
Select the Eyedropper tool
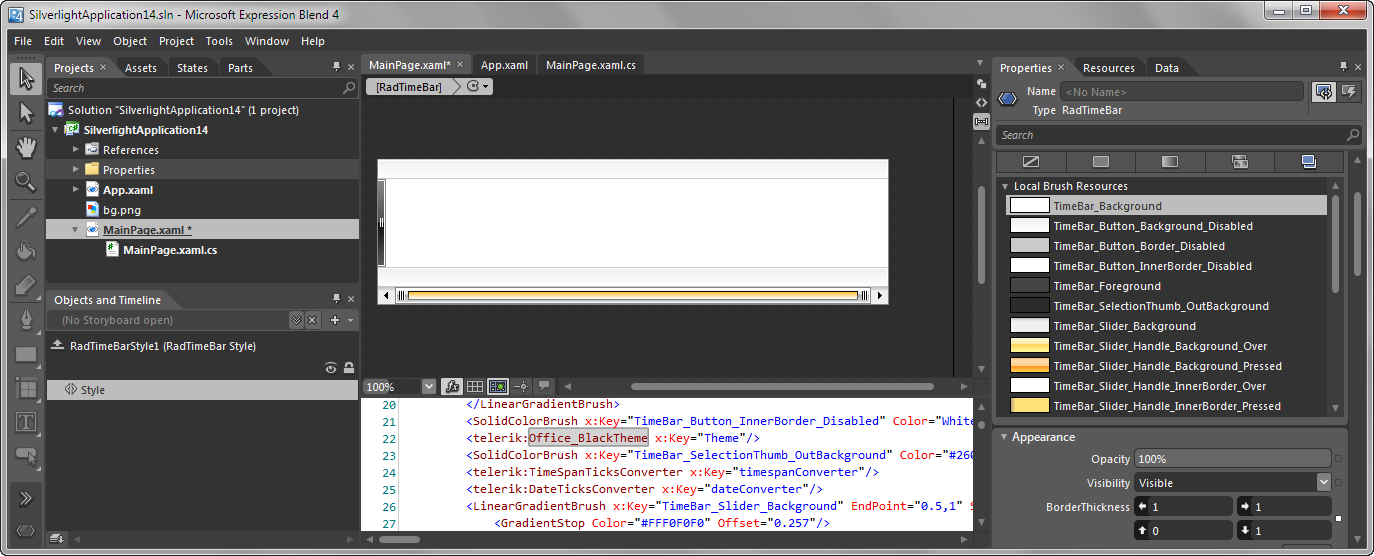26,217
